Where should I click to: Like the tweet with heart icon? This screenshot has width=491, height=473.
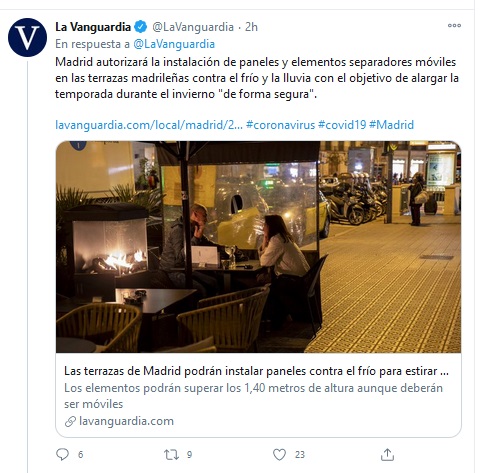pyautogui.click(x=279, y=454)
